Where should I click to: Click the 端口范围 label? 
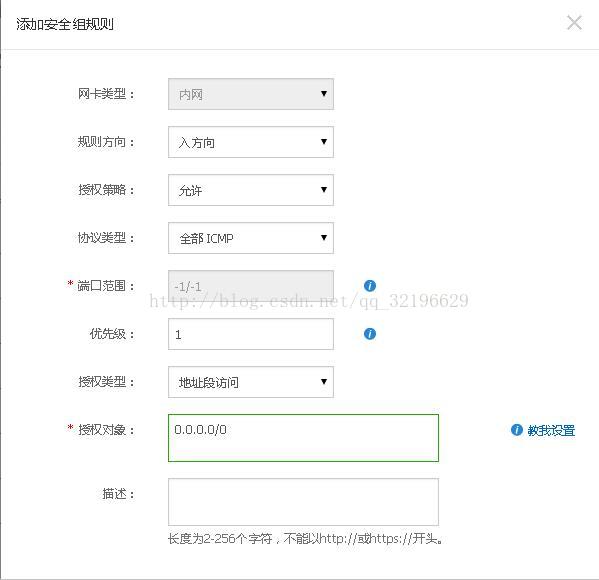[106, 285]
